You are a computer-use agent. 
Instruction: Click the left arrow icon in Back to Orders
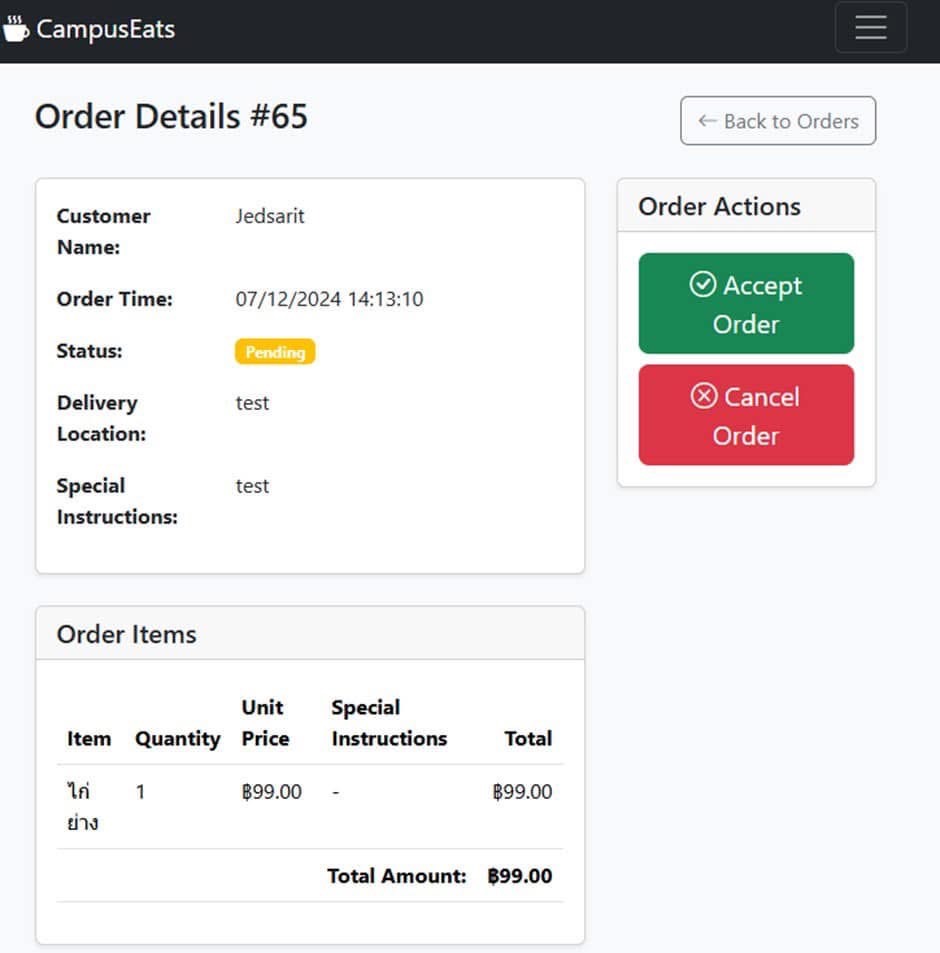click(x=707, y=121)
